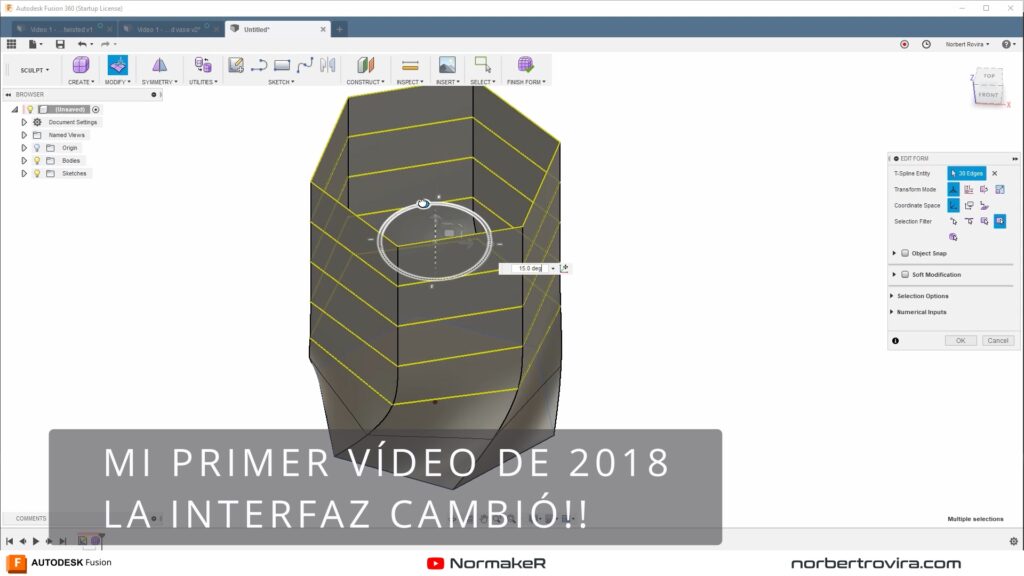Expand the Sketches folder in browser
Viewport: 1024px width, 576px height.
point(24,173)
